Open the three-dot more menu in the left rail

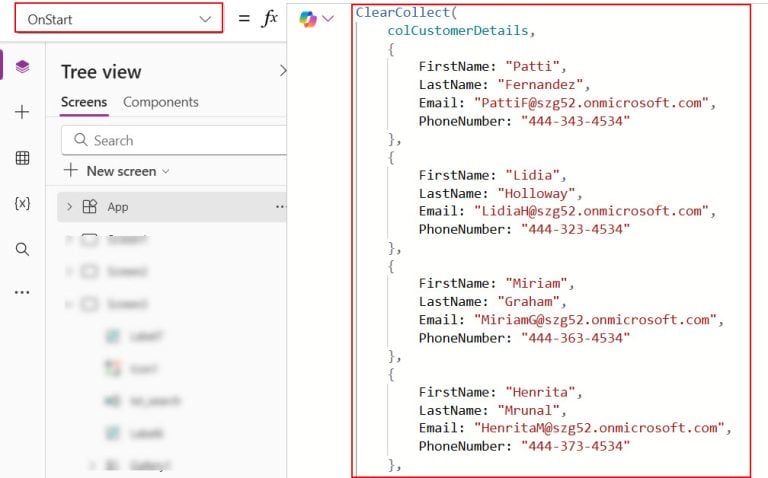[x=22, y=293]
